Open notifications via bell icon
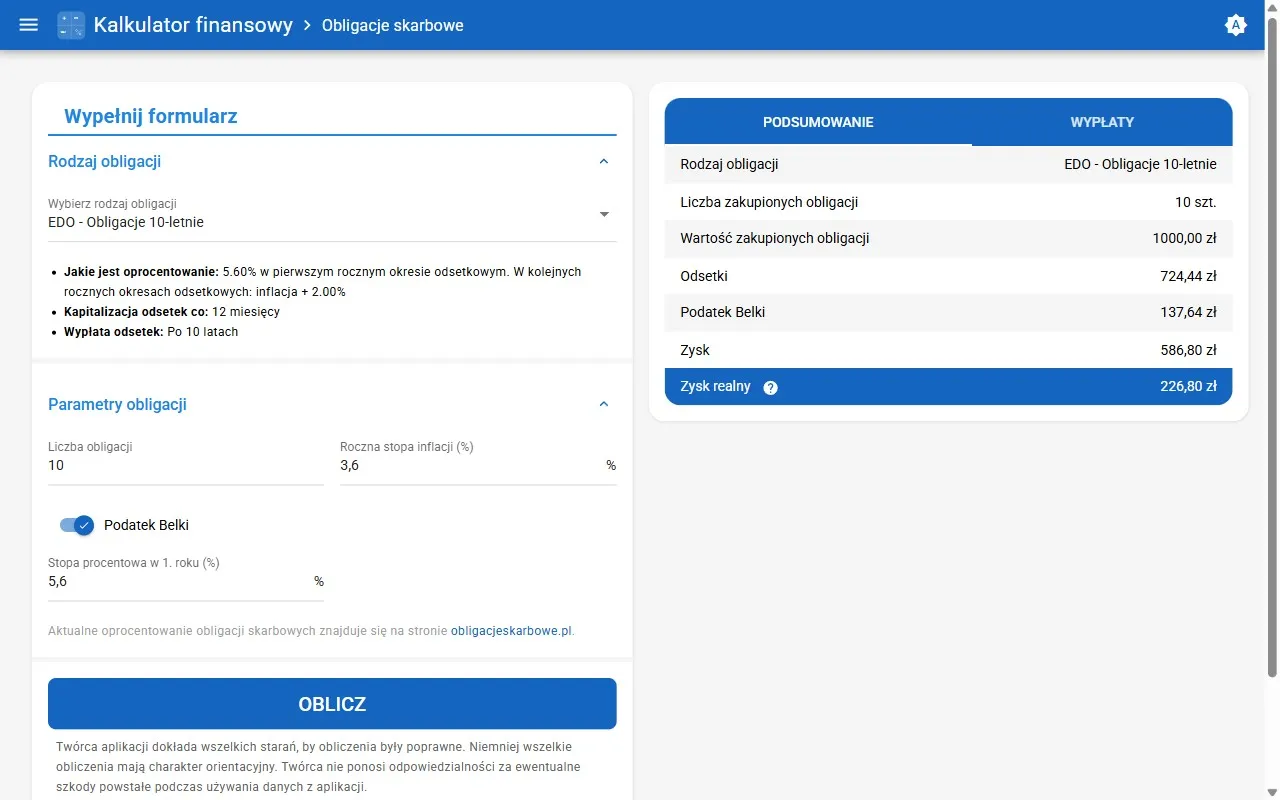 pos(1235,24)
